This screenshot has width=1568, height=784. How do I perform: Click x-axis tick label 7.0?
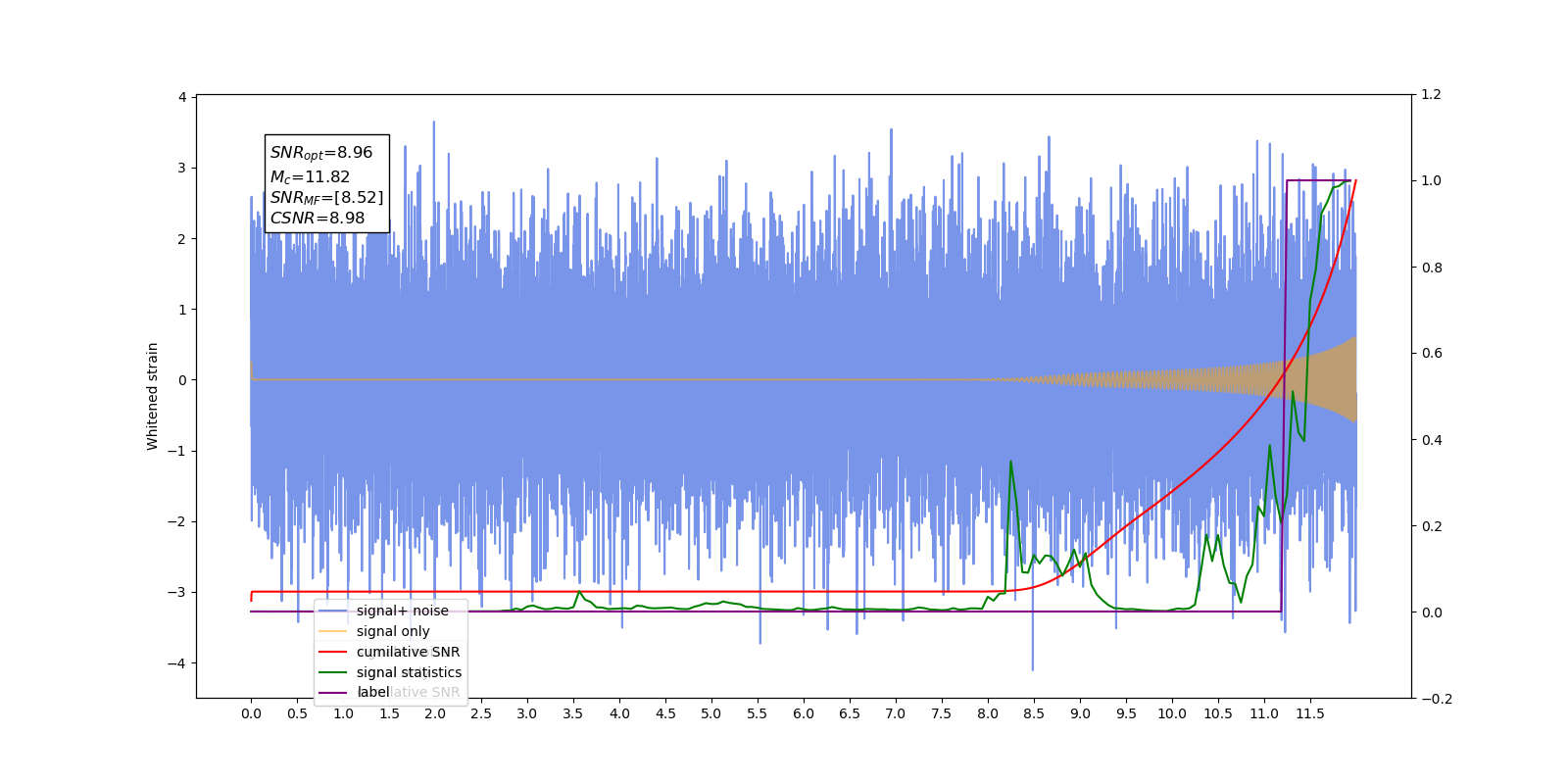pos(896,713)
